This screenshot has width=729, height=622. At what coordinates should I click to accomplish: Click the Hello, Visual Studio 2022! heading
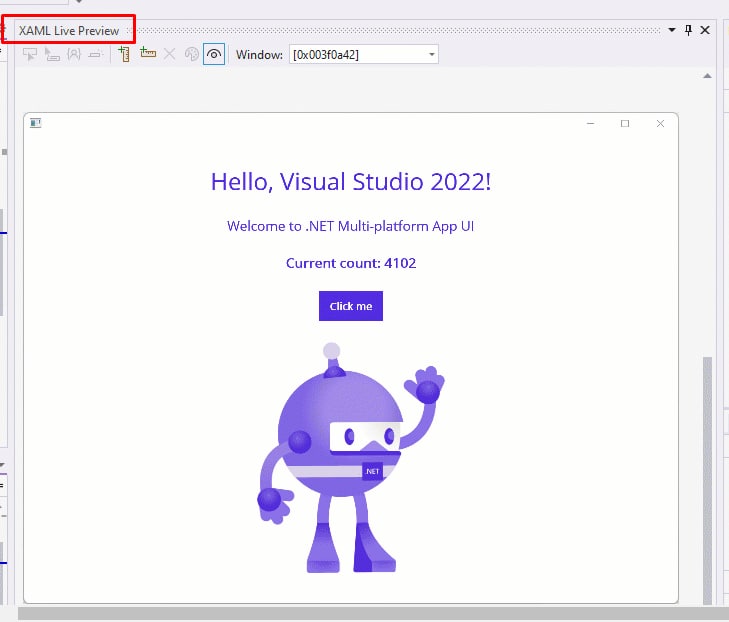(351, 182)
